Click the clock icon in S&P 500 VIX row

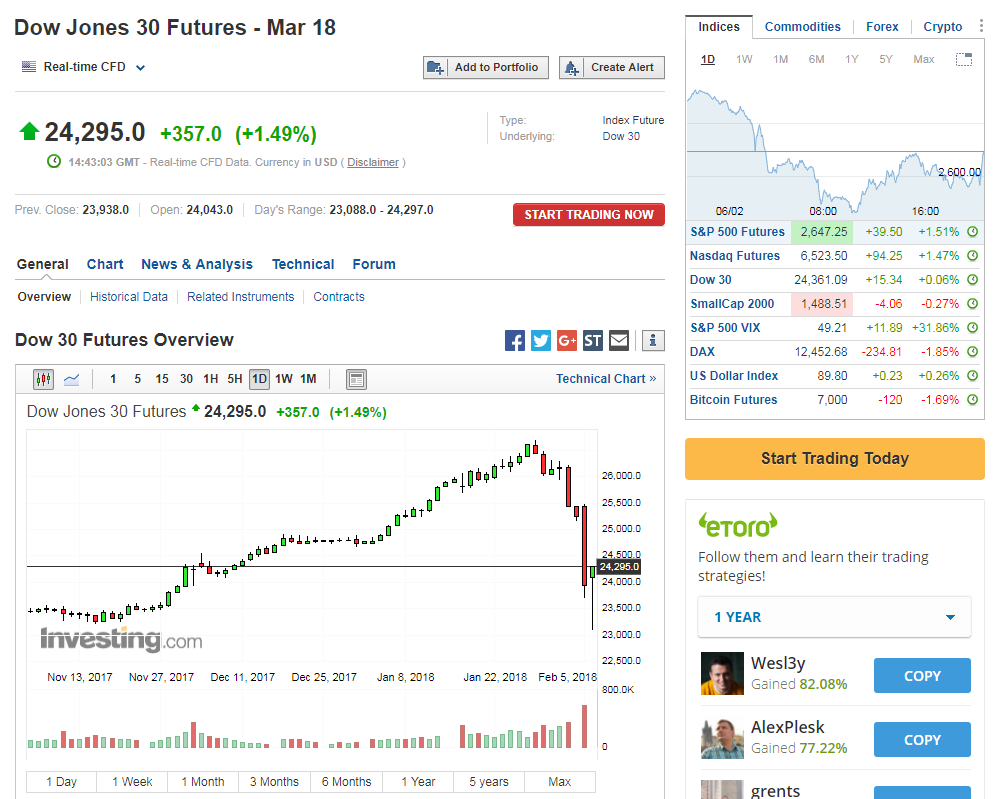tap(972, 328)
